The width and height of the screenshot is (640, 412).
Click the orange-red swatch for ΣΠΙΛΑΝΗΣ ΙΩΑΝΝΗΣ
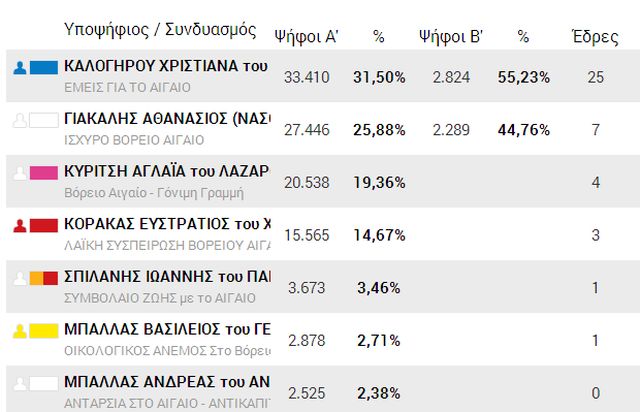[44, 277]
